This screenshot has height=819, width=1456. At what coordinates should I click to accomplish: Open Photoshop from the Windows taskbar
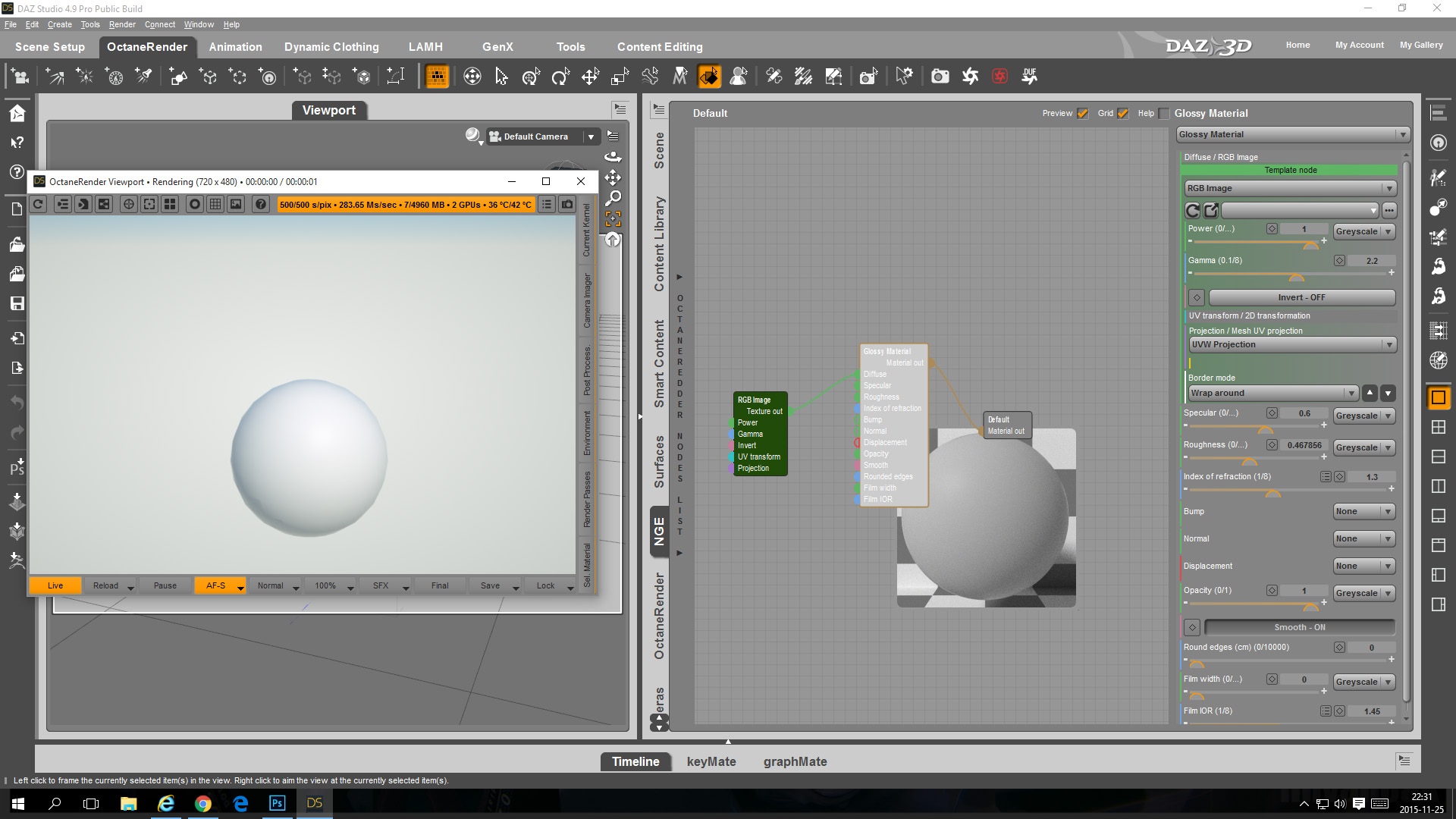(277, 803)
